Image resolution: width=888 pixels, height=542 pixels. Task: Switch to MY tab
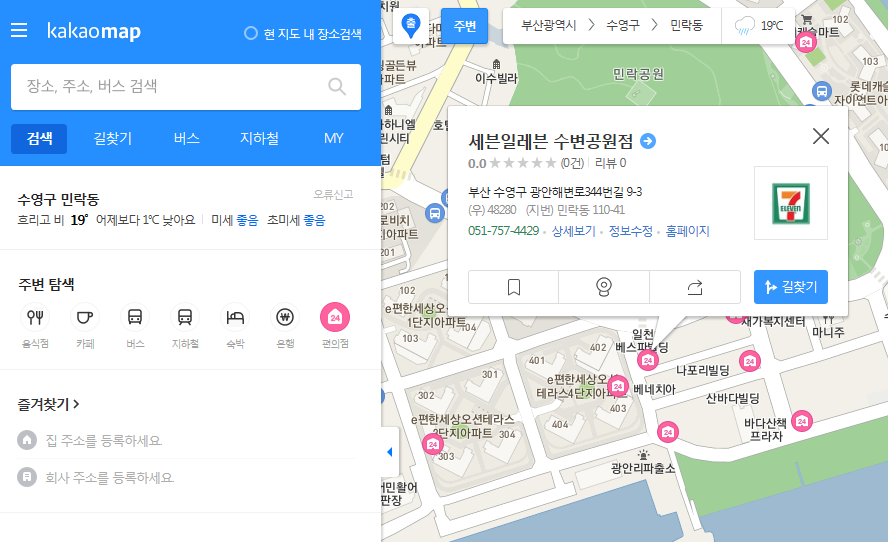(x=334, y=139)
